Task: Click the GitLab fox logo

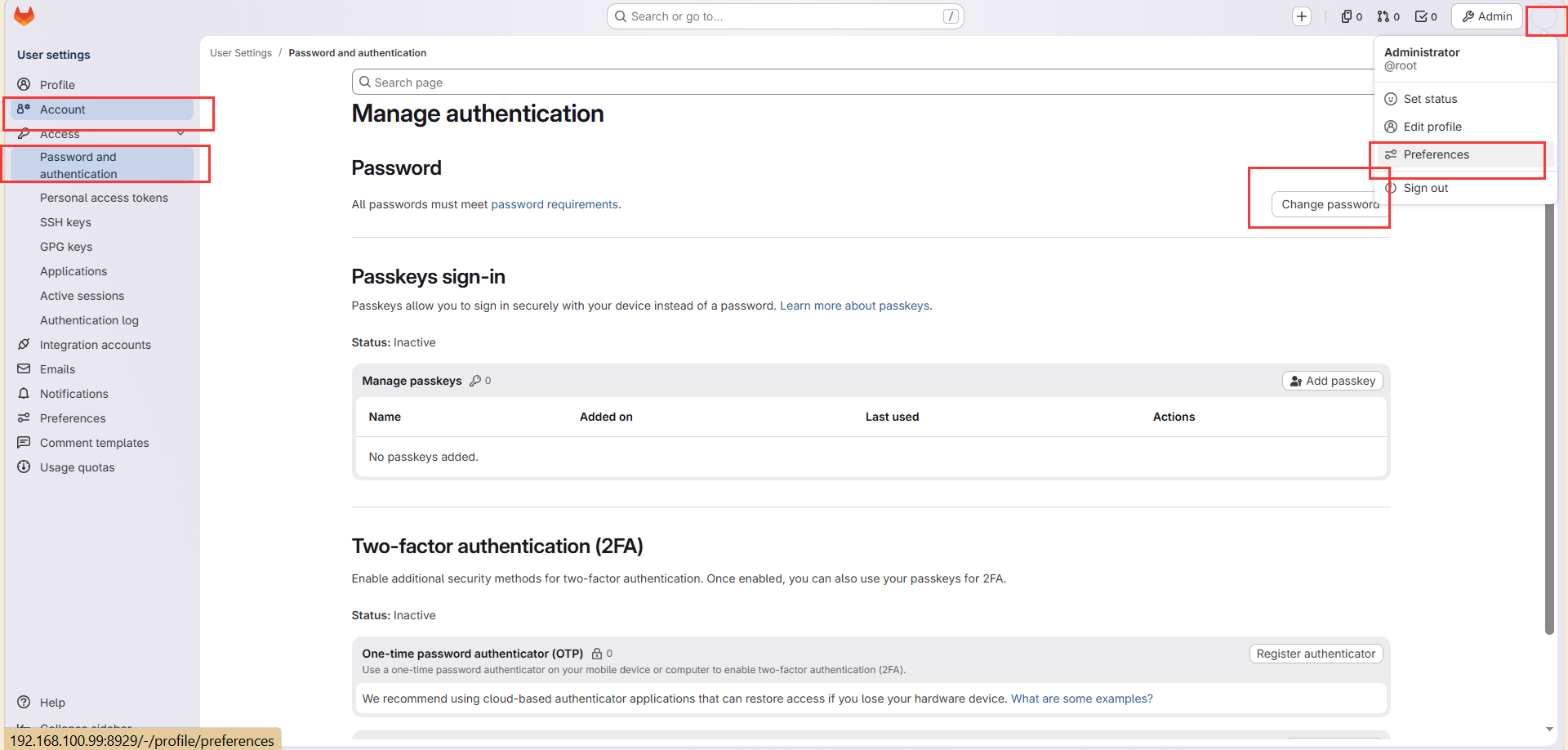Action: [24, 16]
